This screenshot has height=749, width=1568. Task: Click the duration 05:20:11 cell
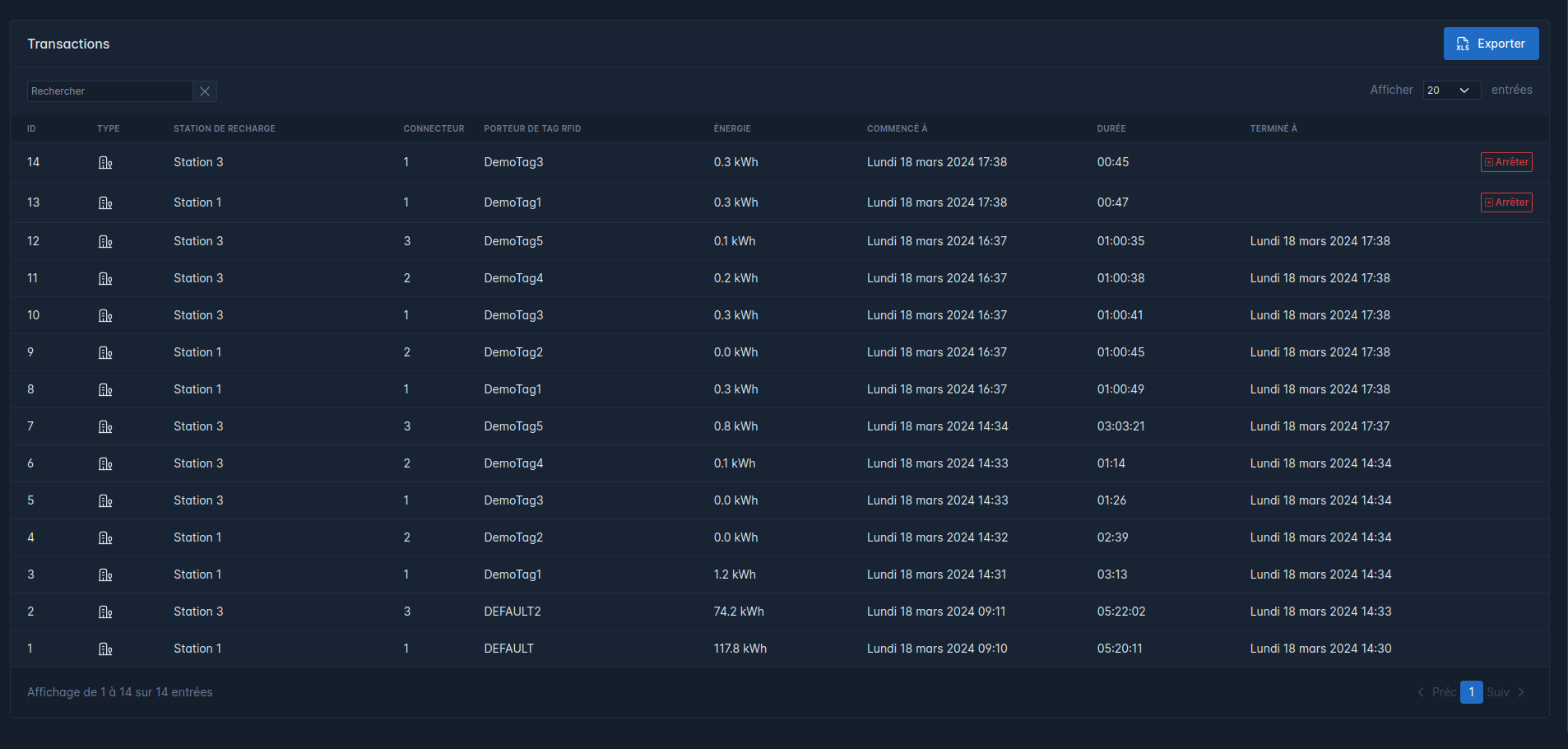(1120, 649)
